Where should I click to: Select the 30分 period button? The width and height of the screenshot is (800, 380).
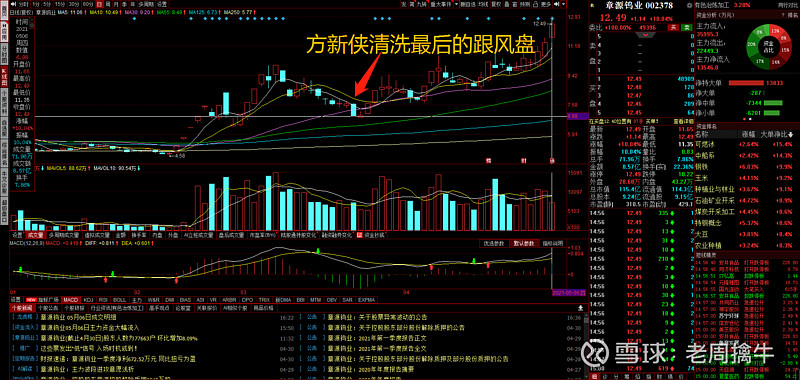pyautogui.click(x=74, y=5)
